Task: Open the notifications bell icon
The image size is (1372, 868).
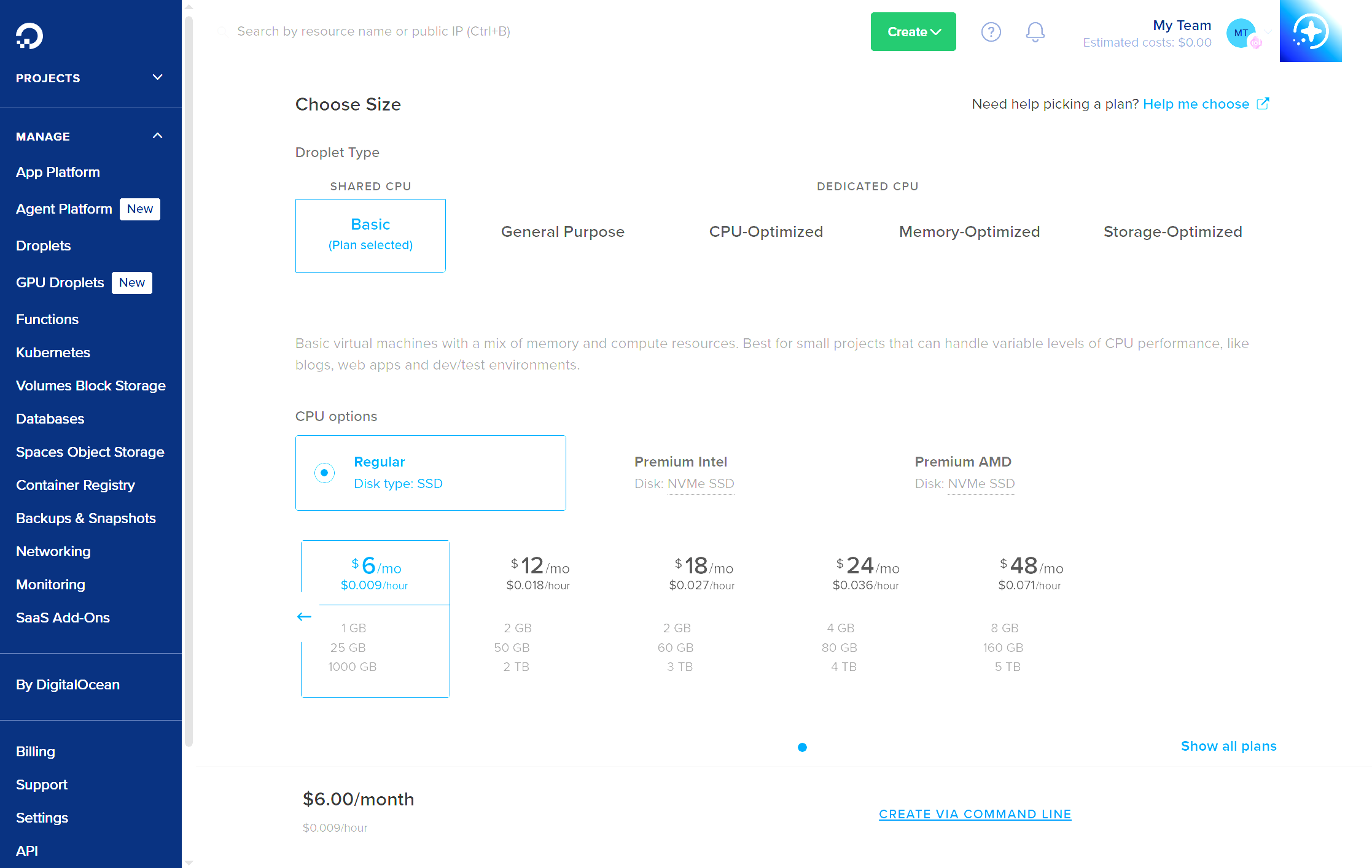Action: click(1035, 32)
